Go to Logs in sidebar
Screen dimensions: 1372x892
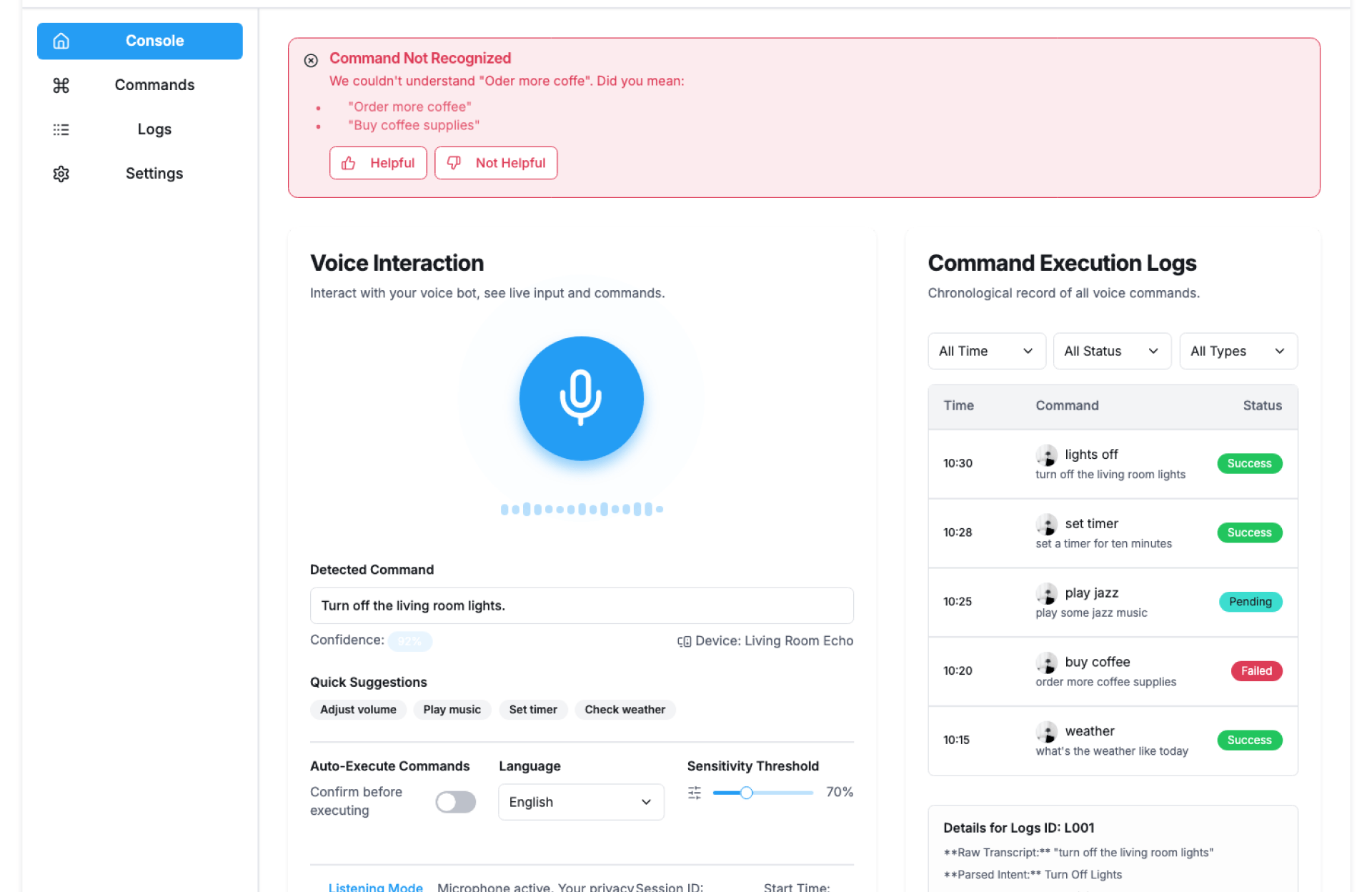point(154,129)
